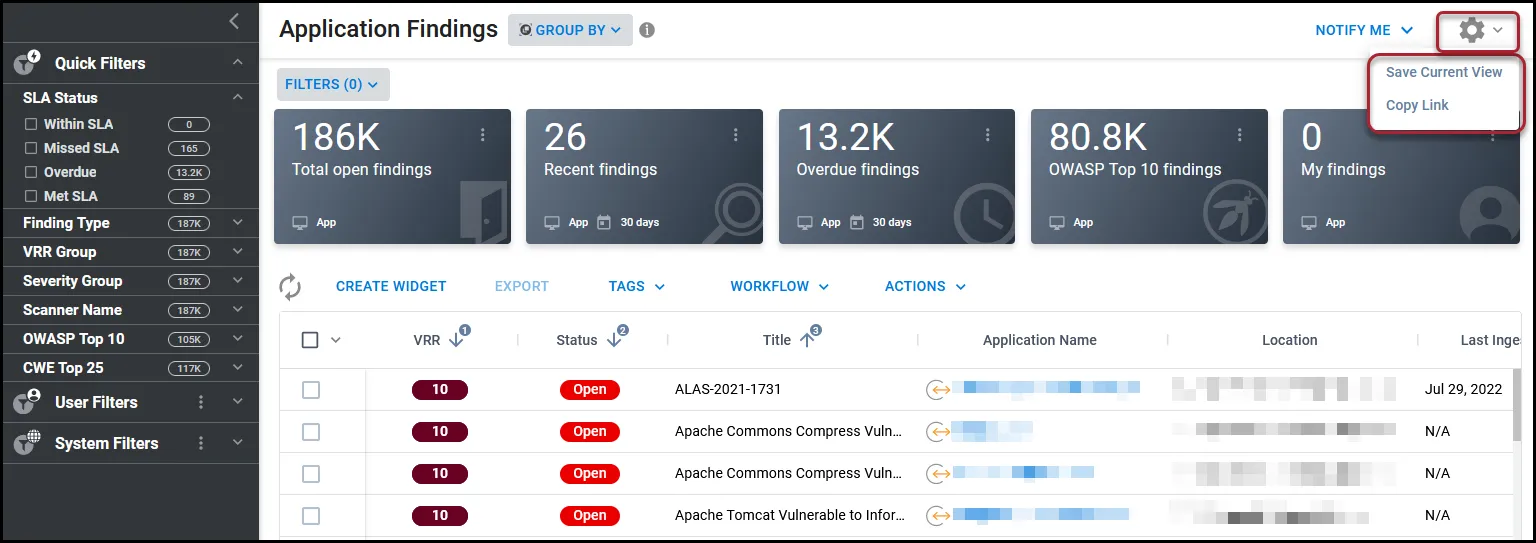Click the Apache Tomcat Vulnerable finding title

pyautogui.click(x=790, y=516)
